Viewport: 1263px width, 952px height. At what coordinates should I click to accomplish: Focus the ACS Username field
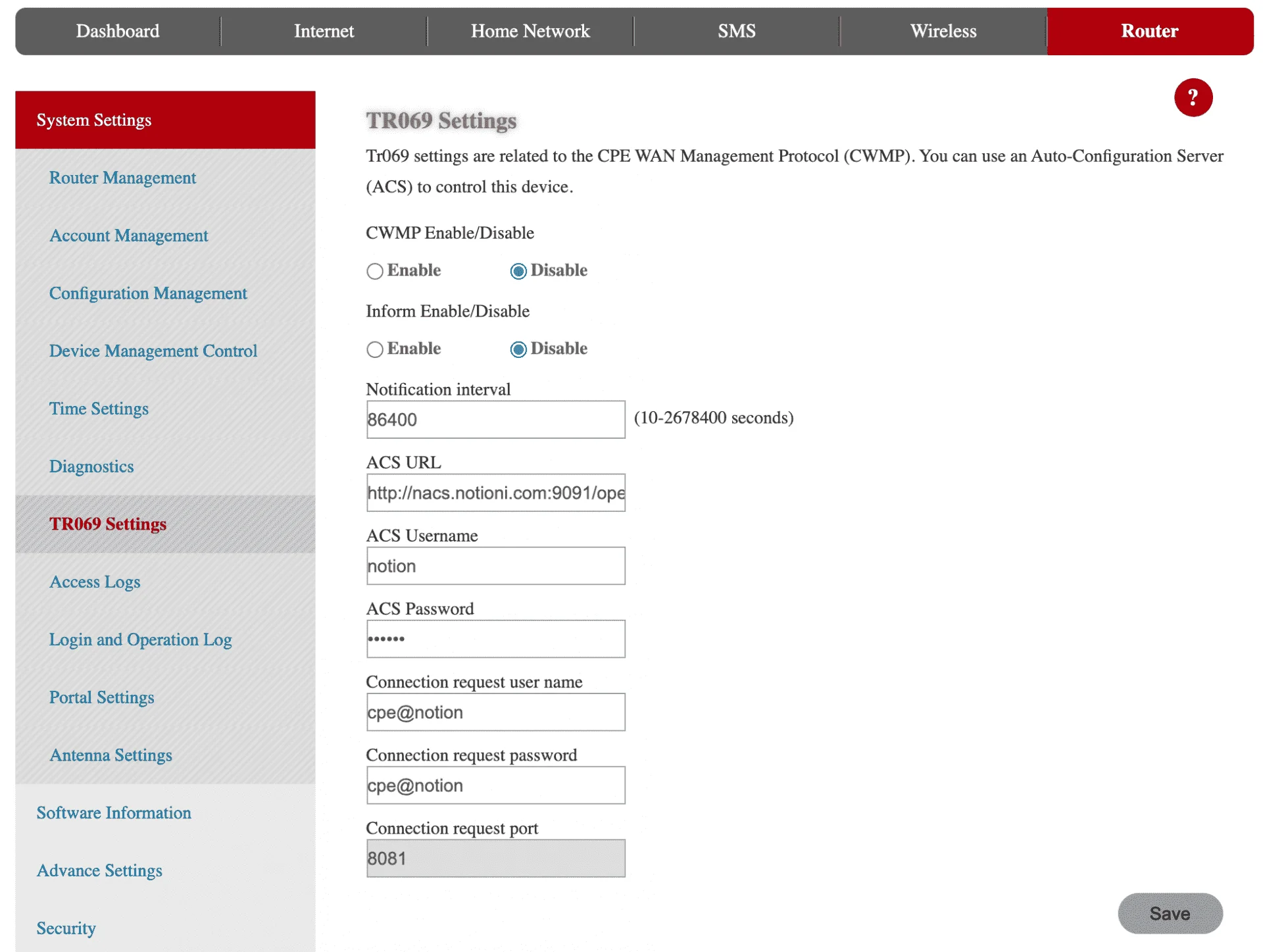tap(495, 566)
